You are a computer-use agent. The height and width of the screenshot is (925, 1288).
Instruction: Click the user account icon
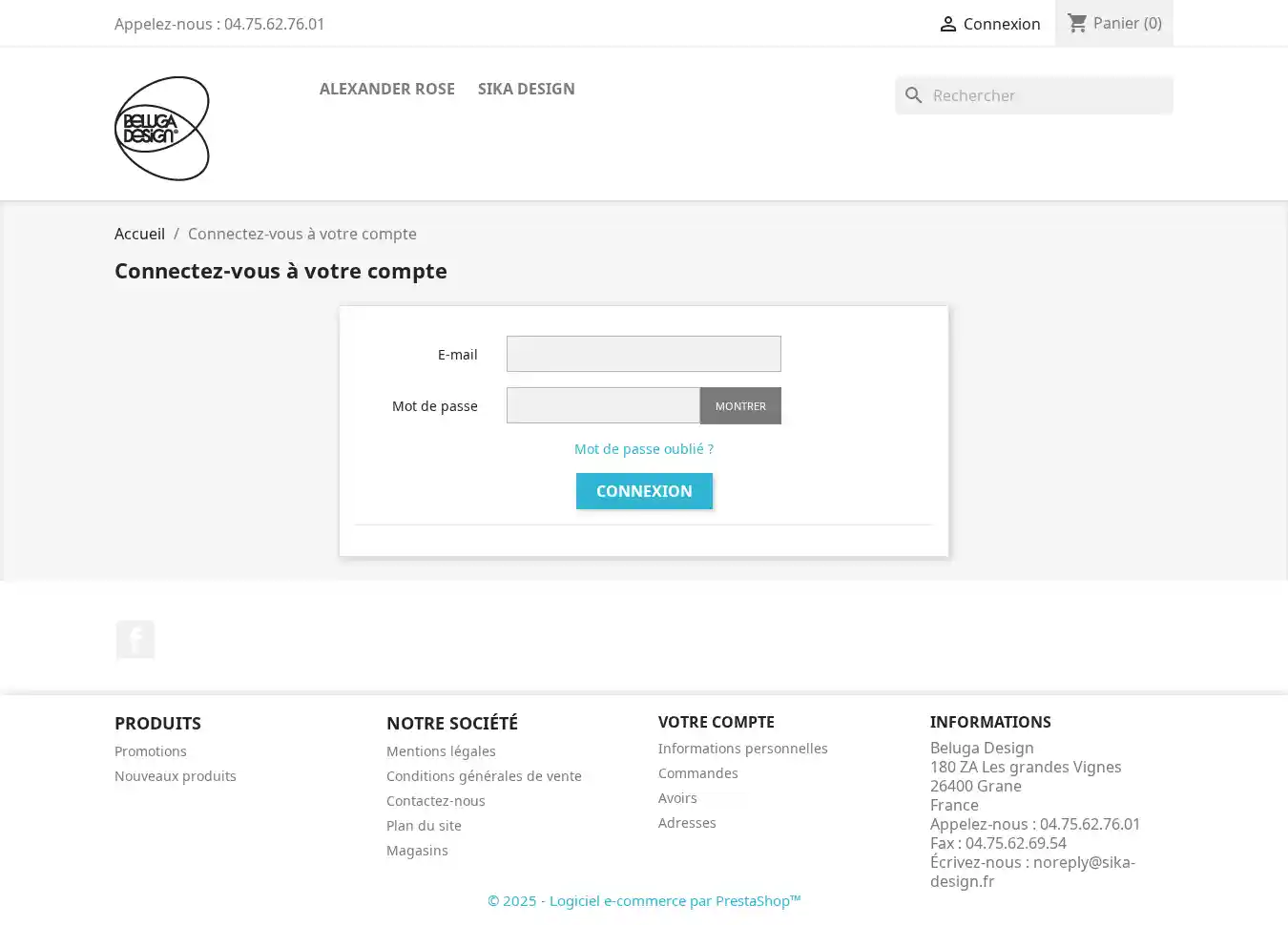(947, 24)
